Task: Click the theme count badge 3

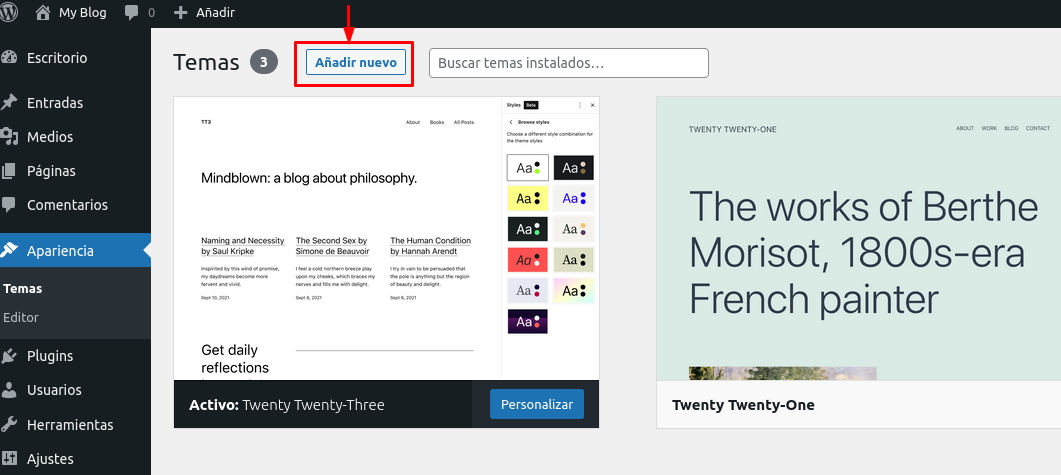Action: click(x=264, y=63)
